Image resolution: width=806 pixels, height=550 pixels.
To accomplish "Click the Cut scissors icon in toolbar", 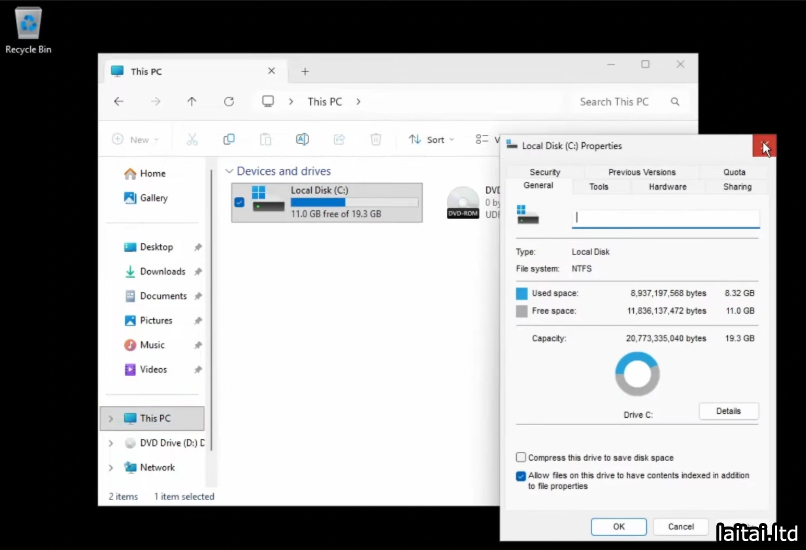I will [192, 140].
